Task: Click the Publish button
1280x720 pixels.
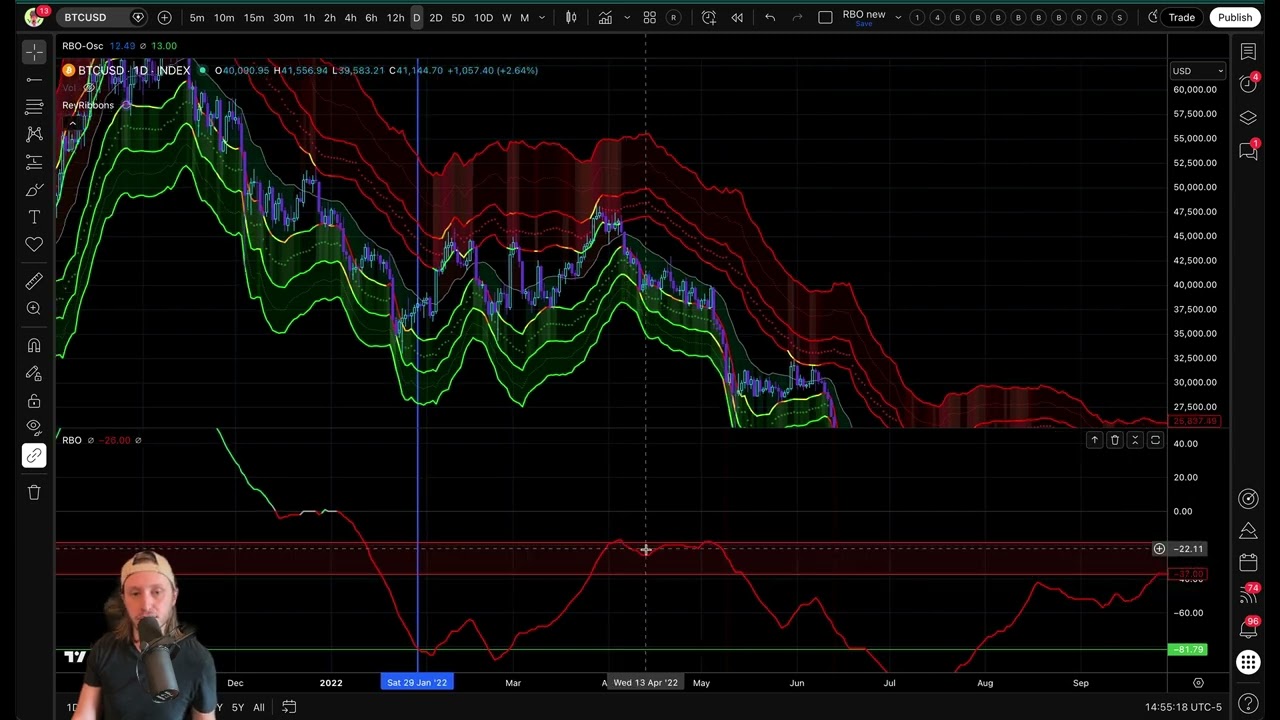Action: [x=1235, y=17]
